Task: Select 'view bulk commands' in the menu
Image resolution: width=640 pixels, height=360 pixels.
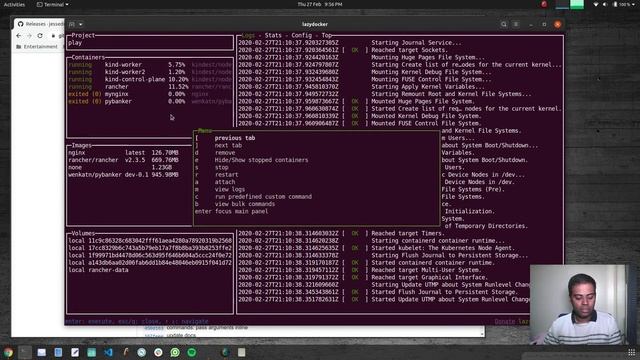Action: click(x=317, y=204)
